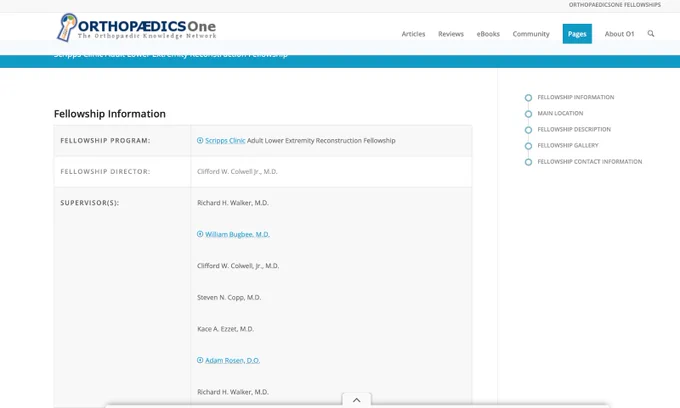Click the first Richard H. Walker, M.D. entry

233,203
